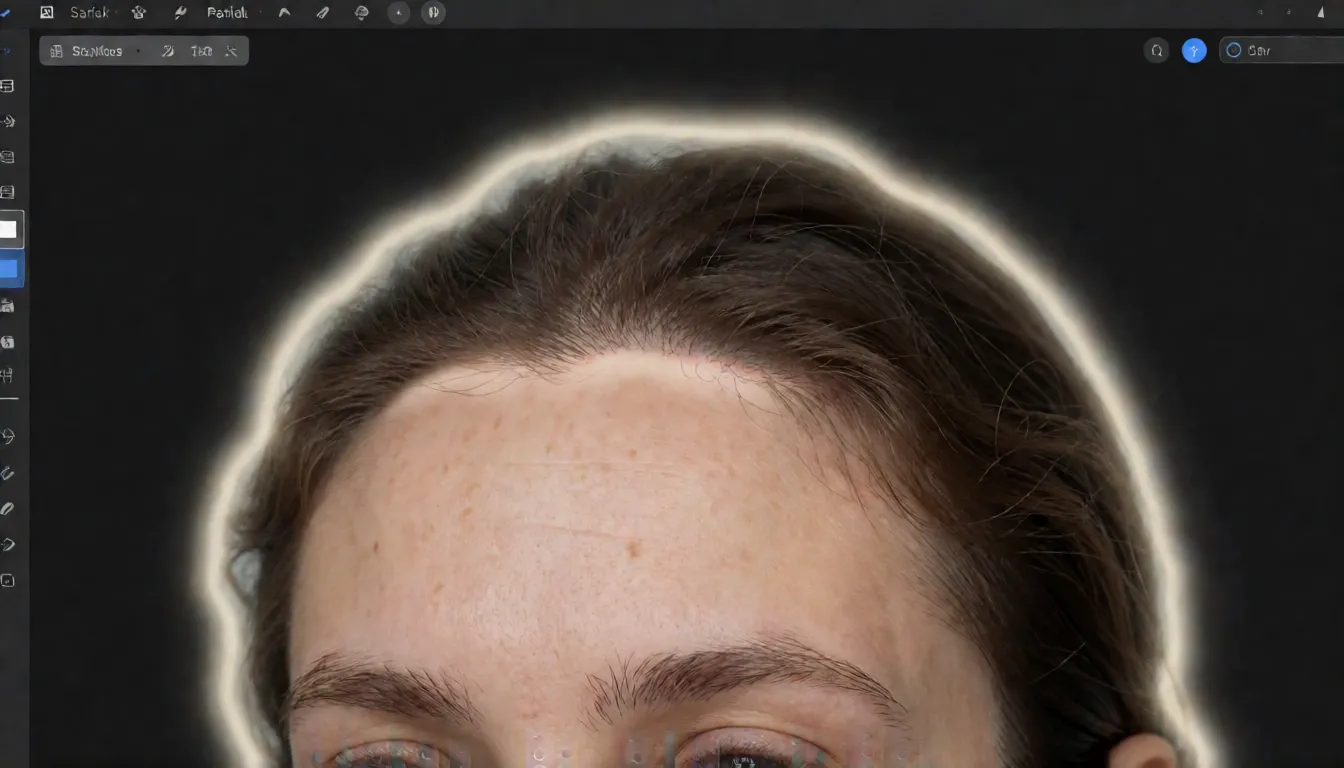Click the blue round button near the search field

click(x=1194, y=50)
